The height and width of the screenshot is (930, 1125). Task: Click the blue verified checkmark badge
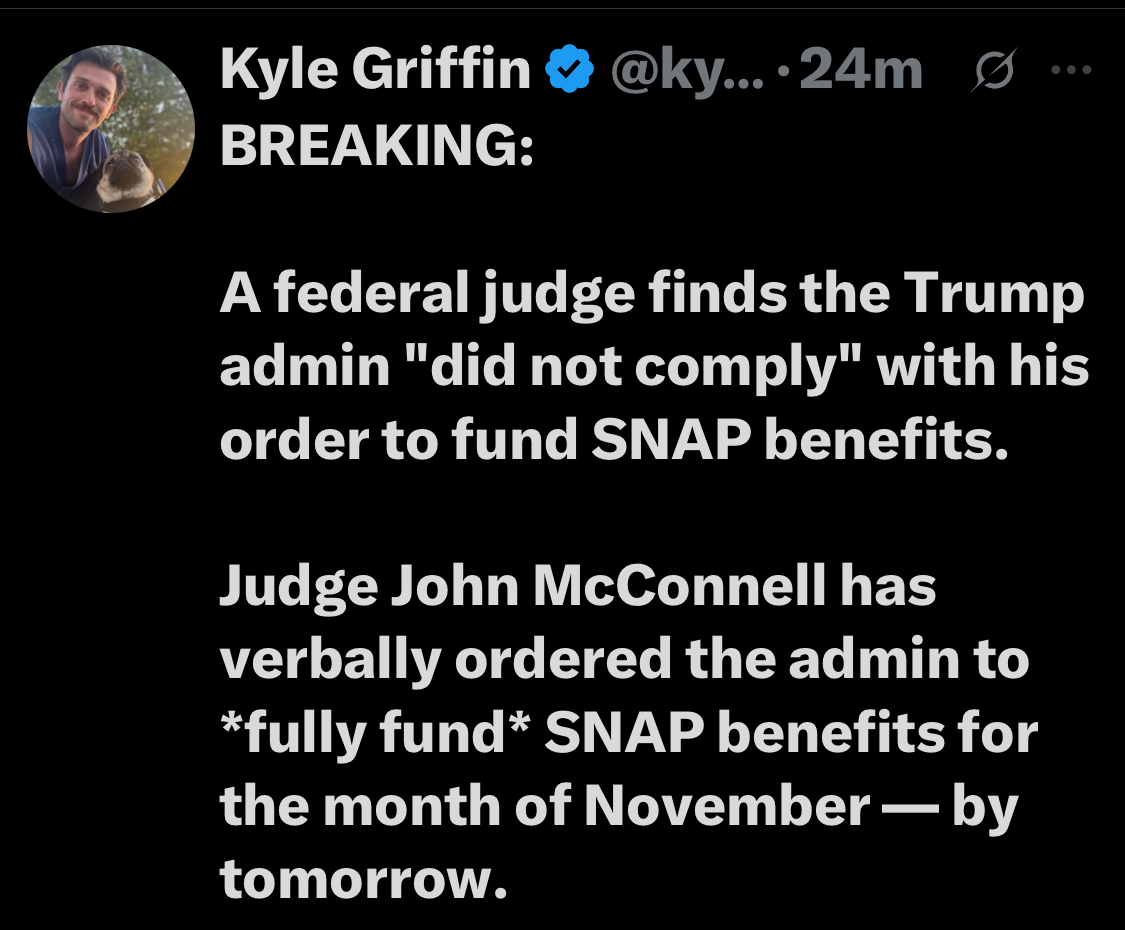tap(568, 70)
